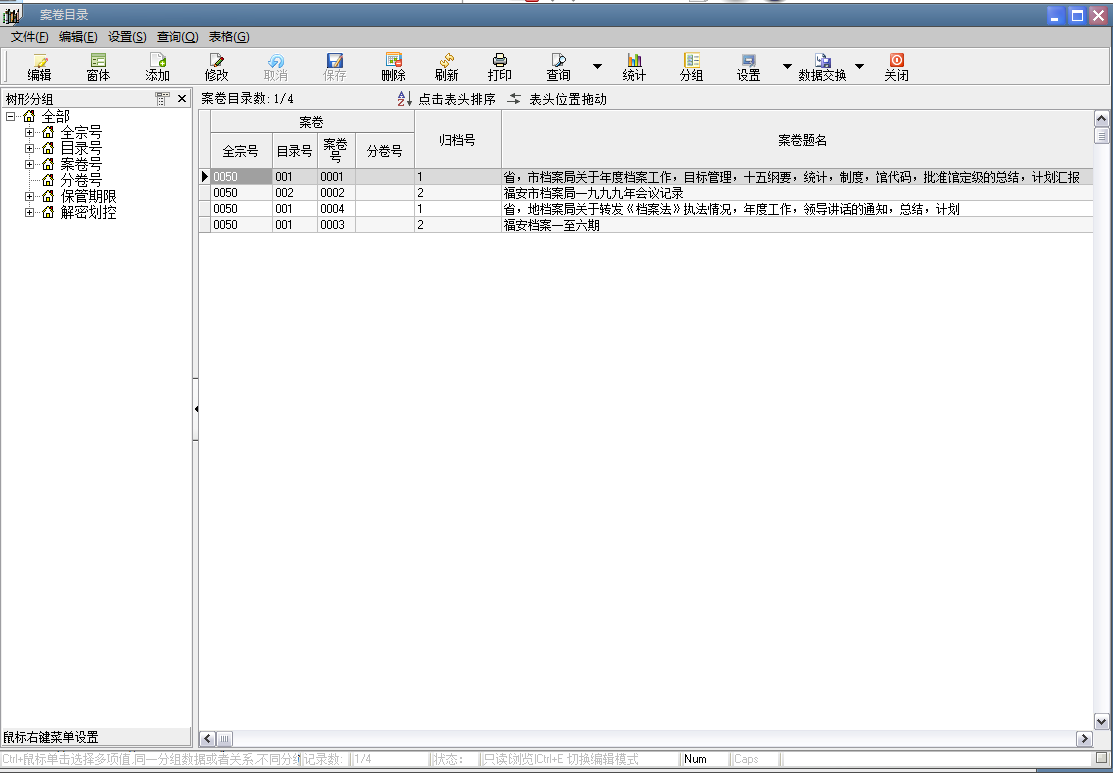Click the splitter collapse arrow beside tree panel
Image resolution: width=1113 pixels, height=773 pixels.
(x=196, y=409)
